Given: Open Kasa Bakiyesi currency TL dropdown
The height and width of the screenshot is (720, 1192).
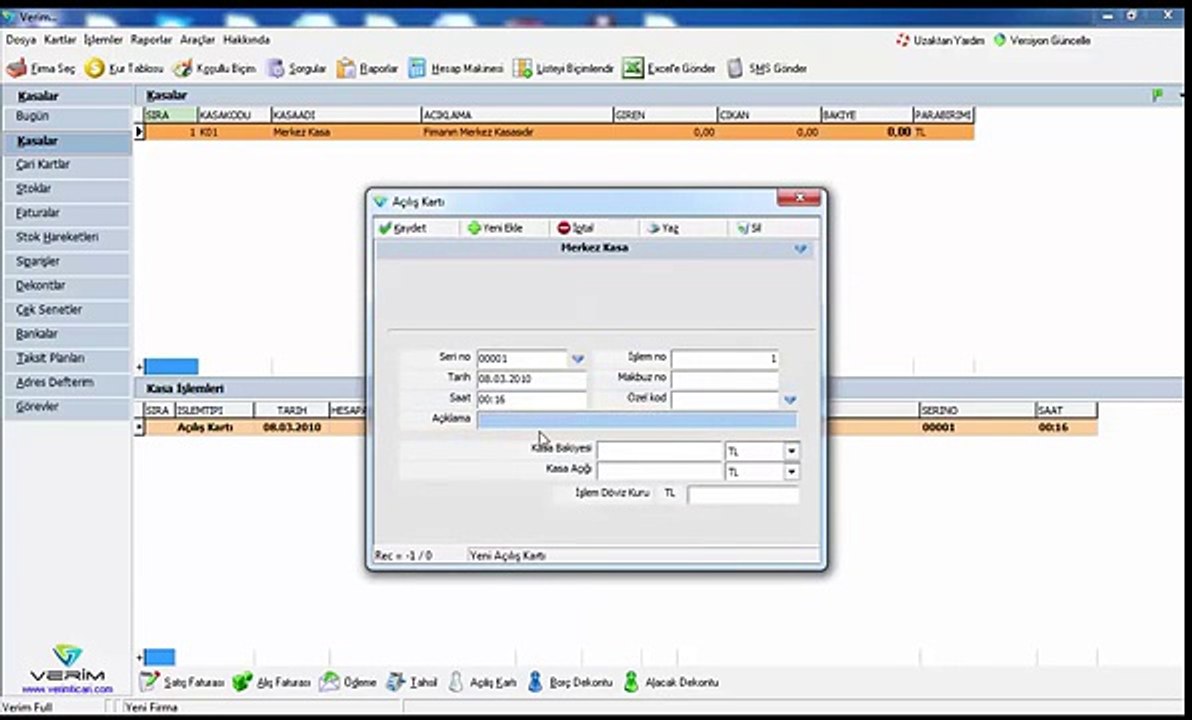Looking at the screenshot, I should [791, 452].
